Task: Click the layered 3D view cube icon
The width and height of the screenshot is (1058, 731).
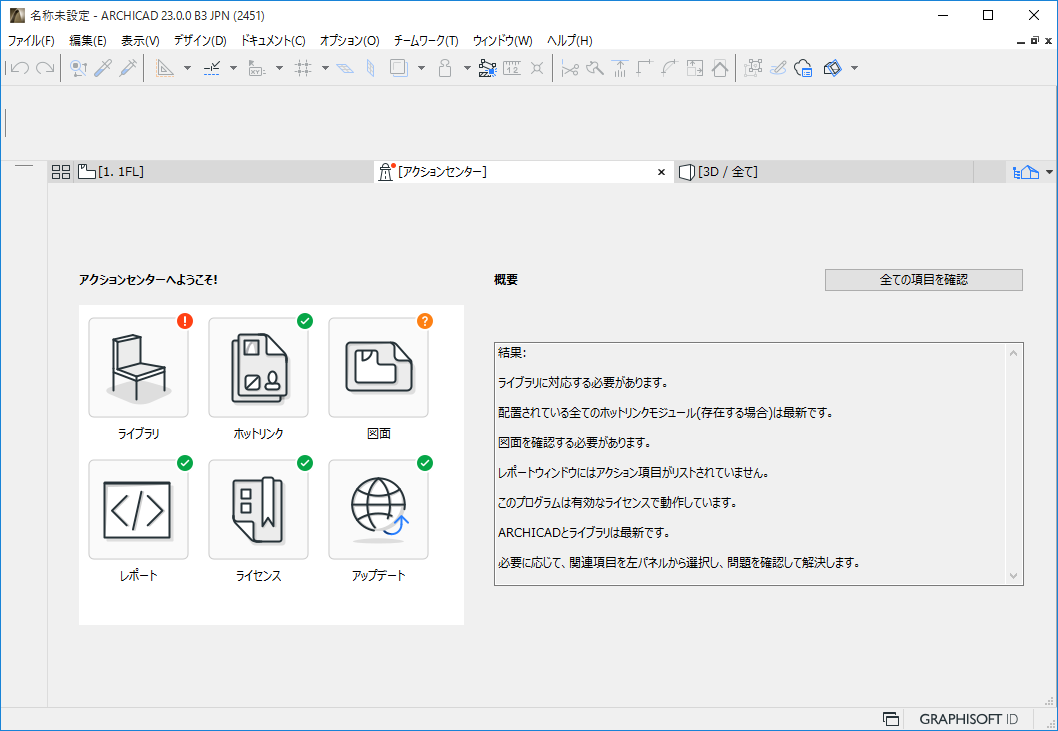Action: (x=833, y=68)
